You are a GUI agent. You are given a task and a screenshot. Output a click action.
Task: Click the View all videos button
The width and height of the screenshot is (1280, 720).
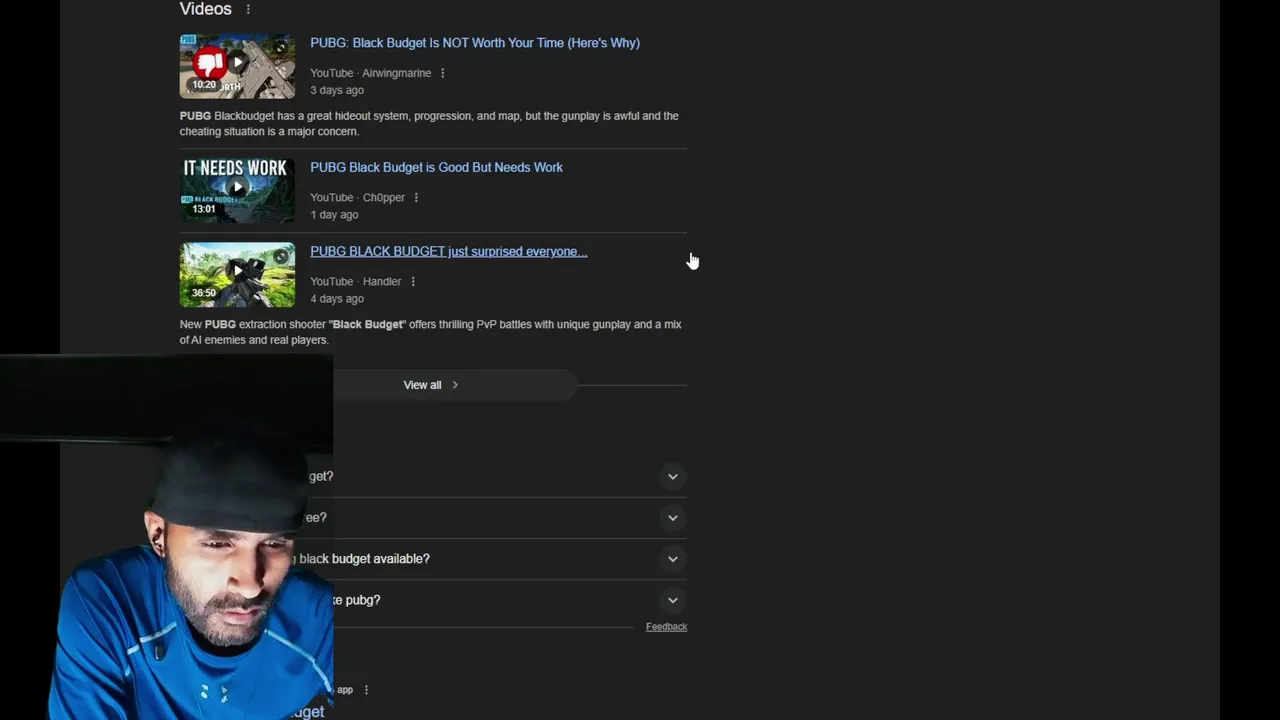point(431,385)
